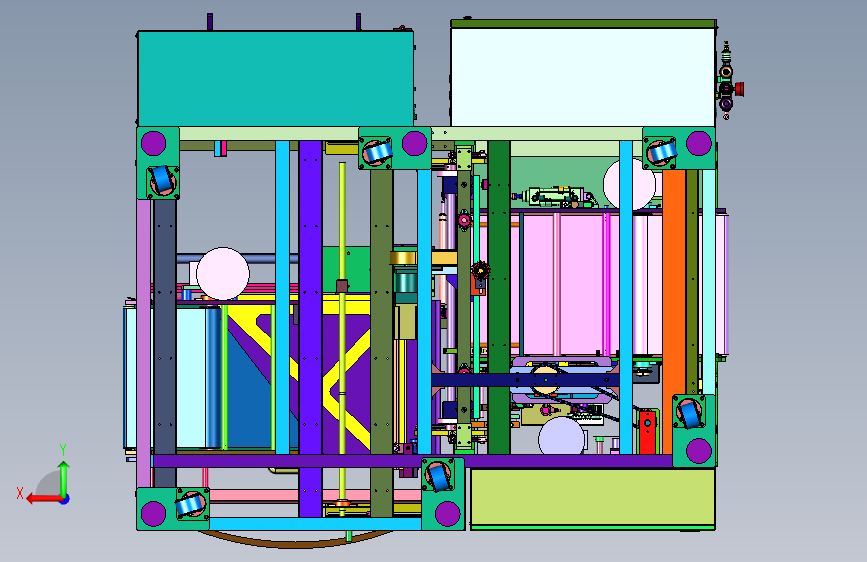Click the red emergency stop knob on the valve assembly

tap(739, 89)
